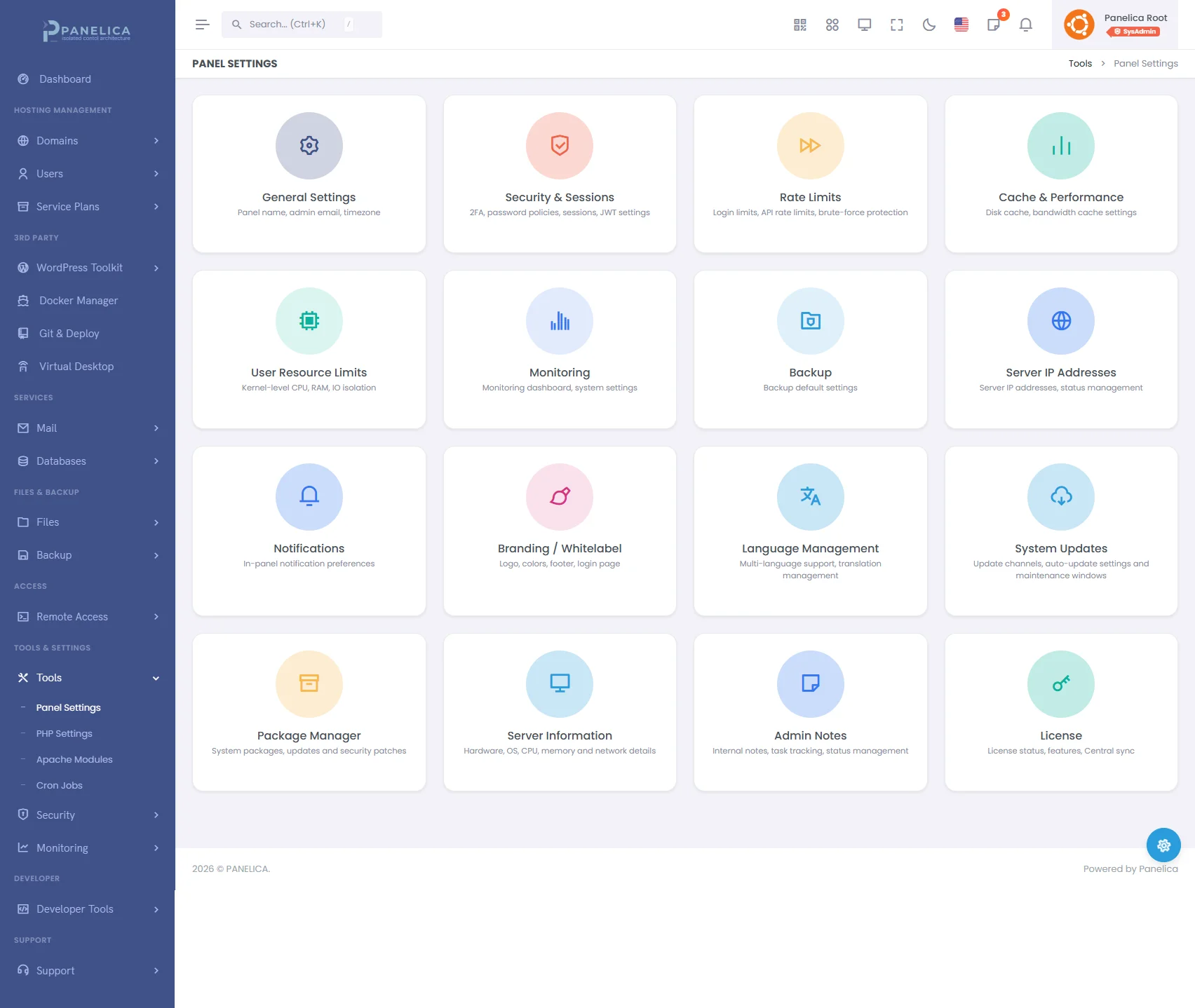Click the Tools breadcrumb link

coord(1080,64)
